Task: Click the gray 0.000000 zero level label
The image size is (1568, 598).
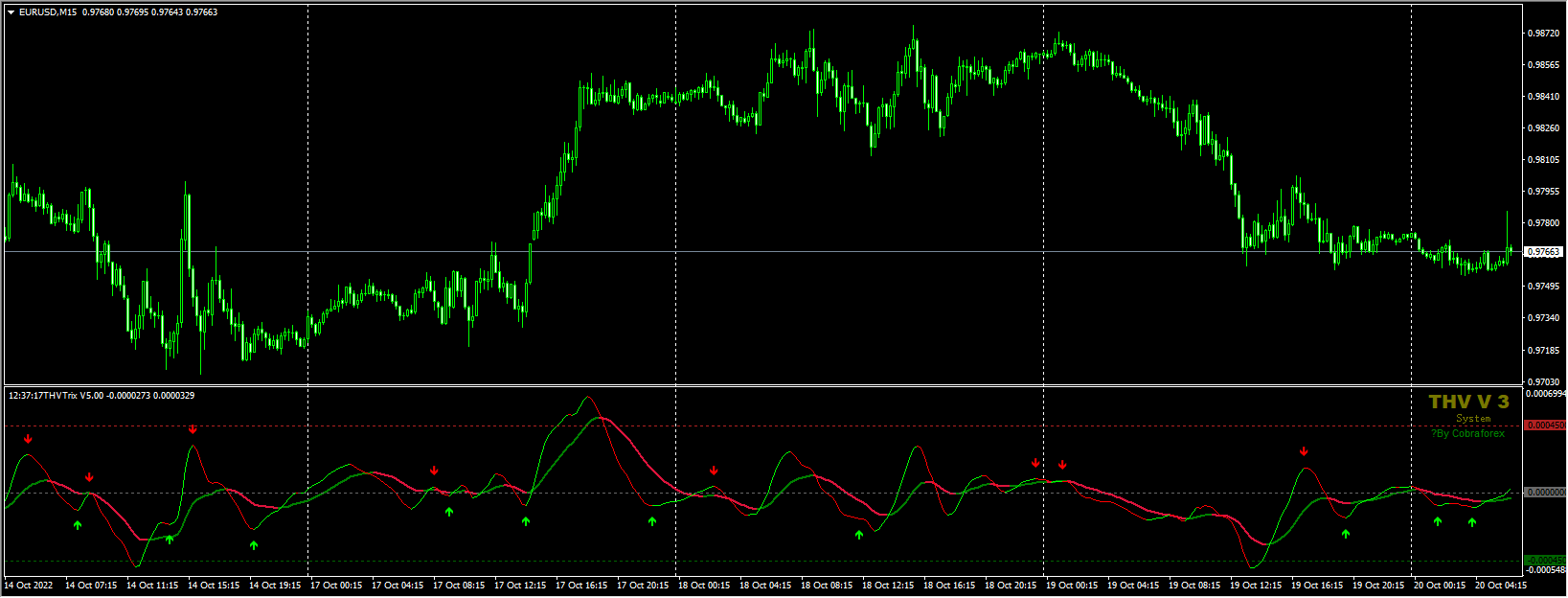Action: pyautogui.click(x=1544, y=493)
